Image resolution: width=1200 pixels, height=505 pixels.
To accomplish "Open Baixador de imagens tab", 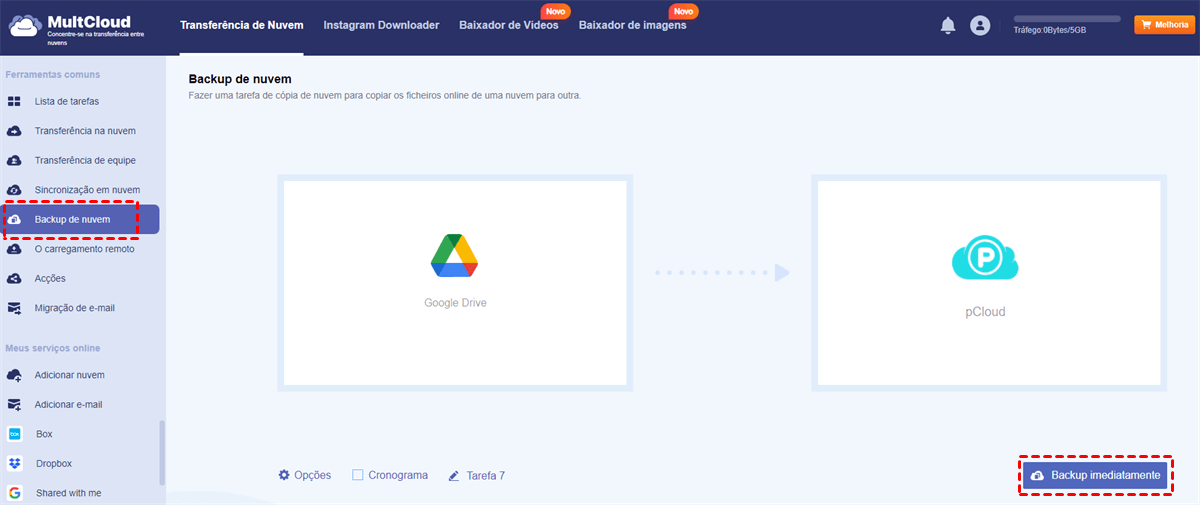I will [x=632, y=25].
